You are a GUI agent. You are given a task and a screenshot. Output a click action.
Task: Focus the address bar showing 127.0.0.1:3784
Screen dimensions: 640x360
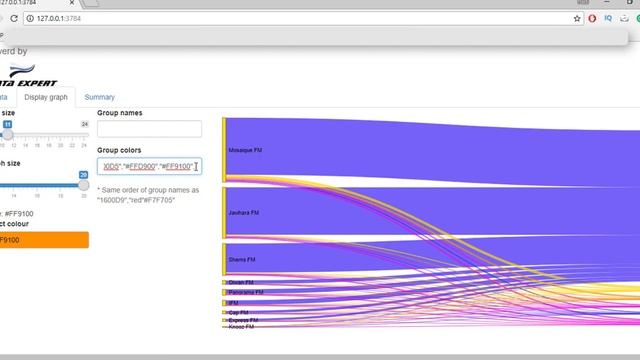[302, 18]
